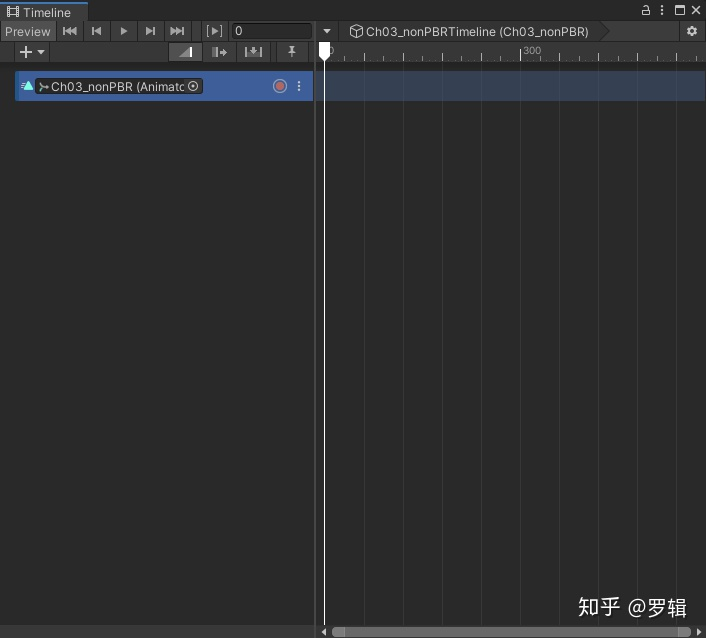Select the Replace edit mode icon
706x638 pixels.
[x=253, y=52]
